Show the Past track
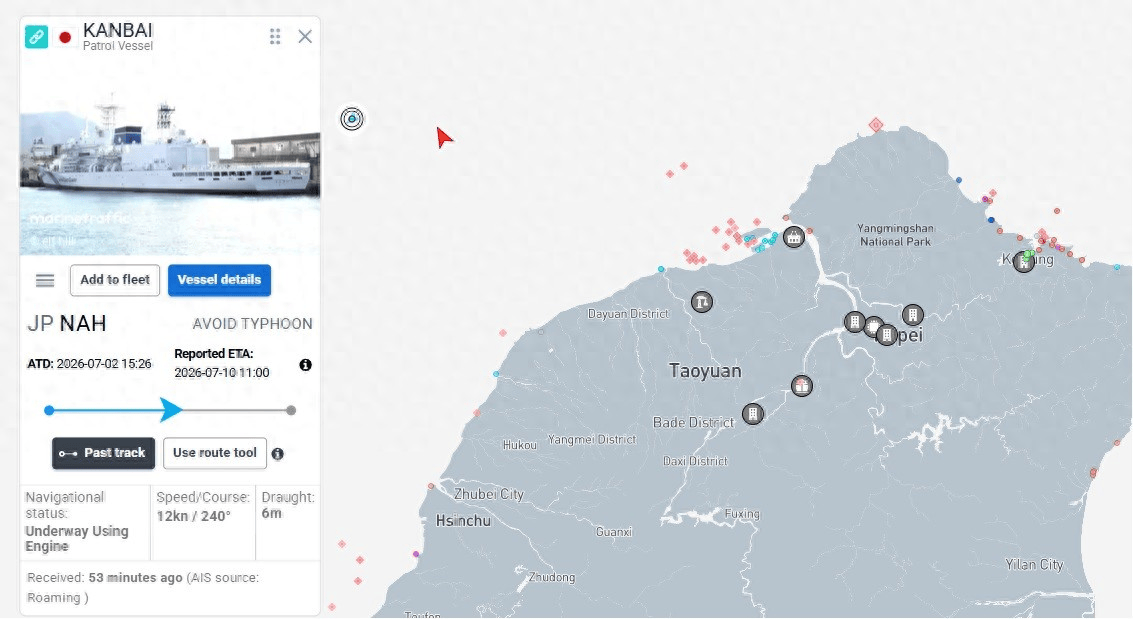The height and width of the screenshot is (619, 1133). (103, 454)
